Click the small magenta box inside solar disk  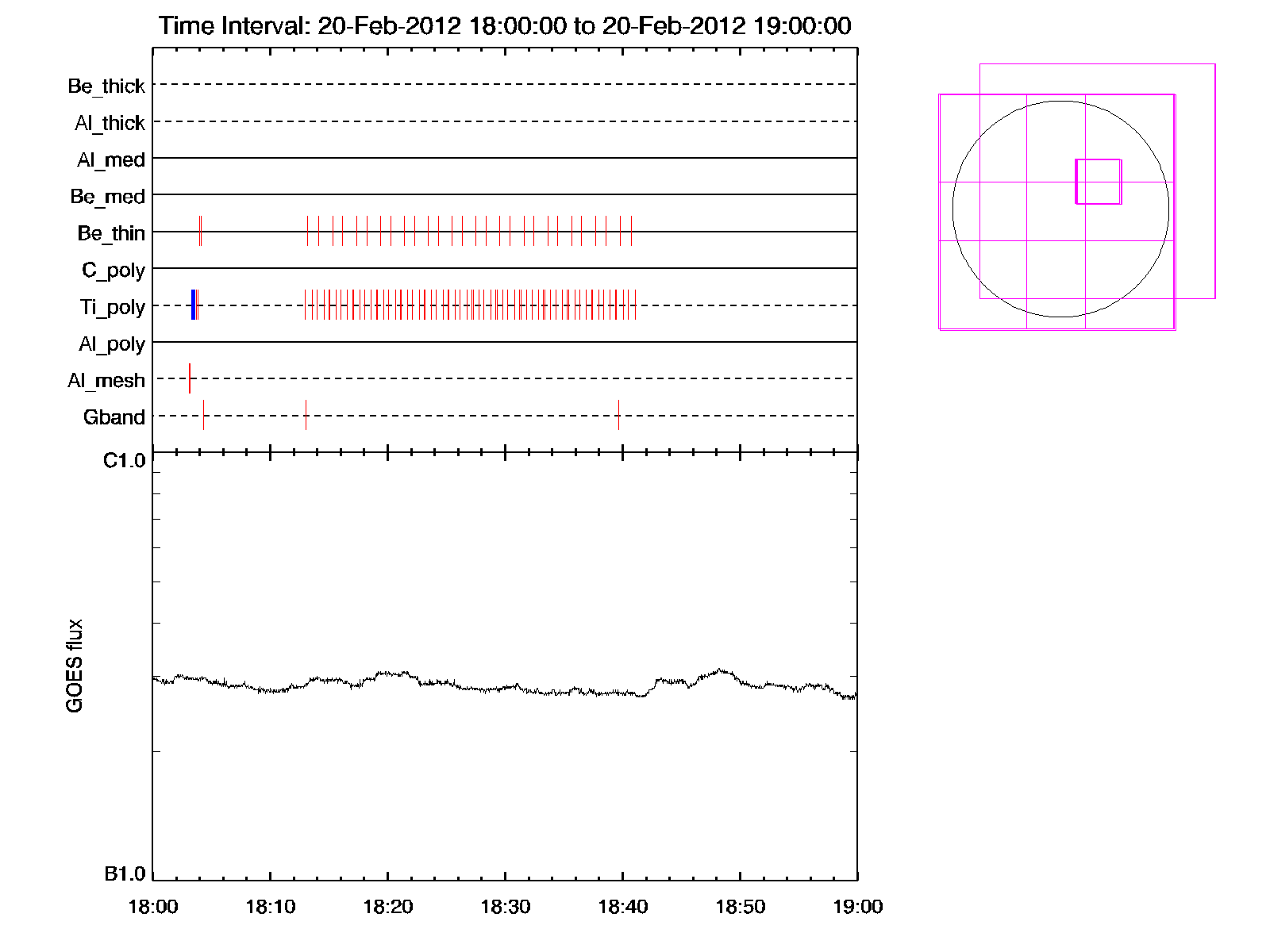[x=1098, y=182]
